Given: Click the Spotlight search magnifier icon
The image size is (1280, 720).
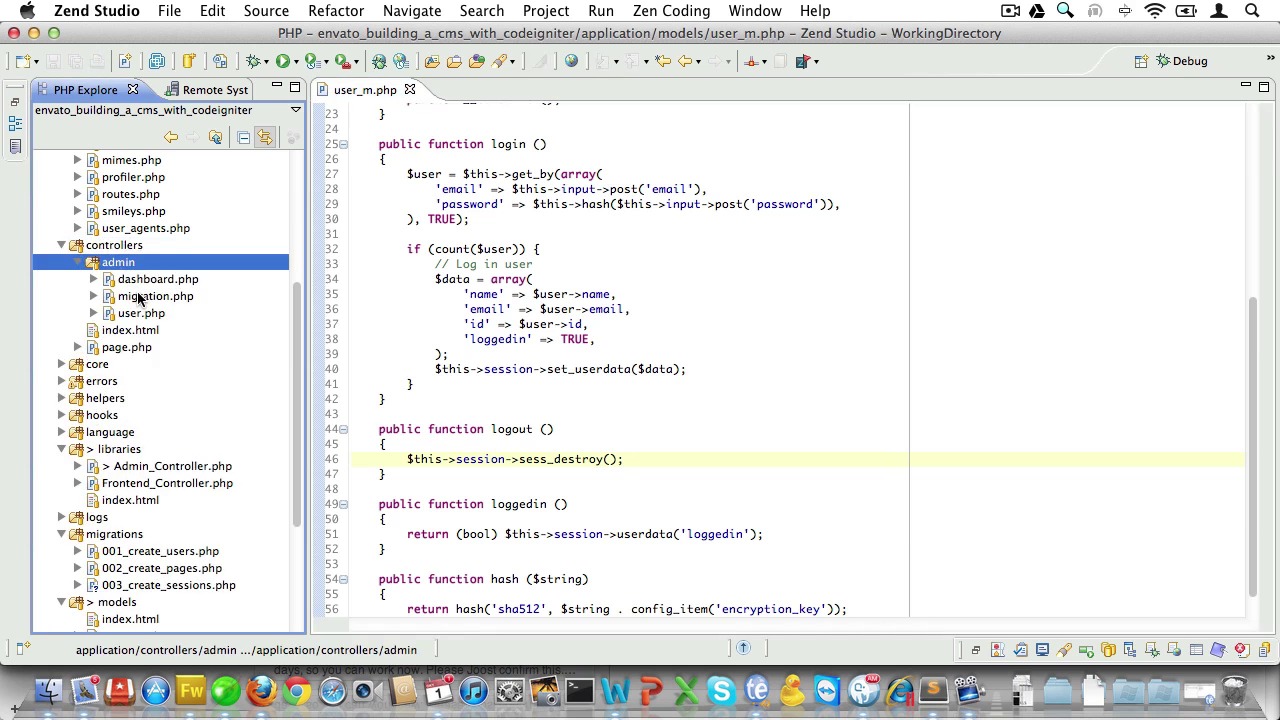Looking at the screenshot, I should tap(1251, 11).
